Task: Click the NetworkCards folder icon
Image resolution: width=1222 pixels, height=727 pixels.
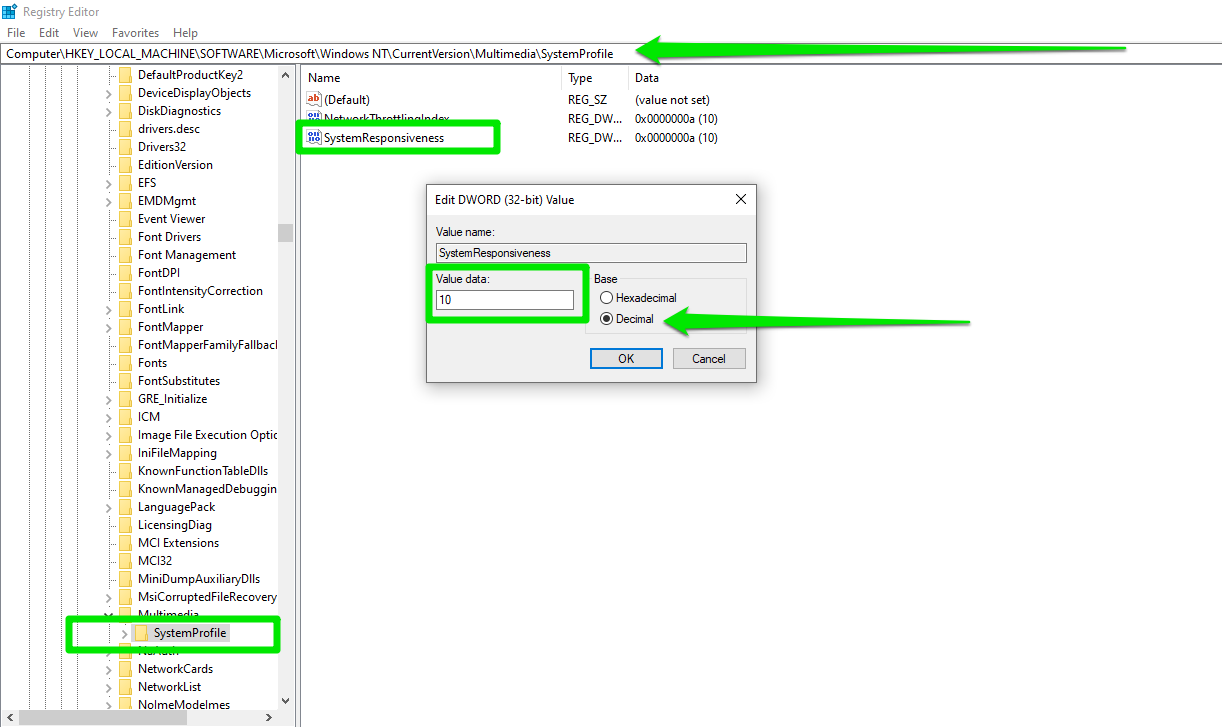Action: click(125, 669)
